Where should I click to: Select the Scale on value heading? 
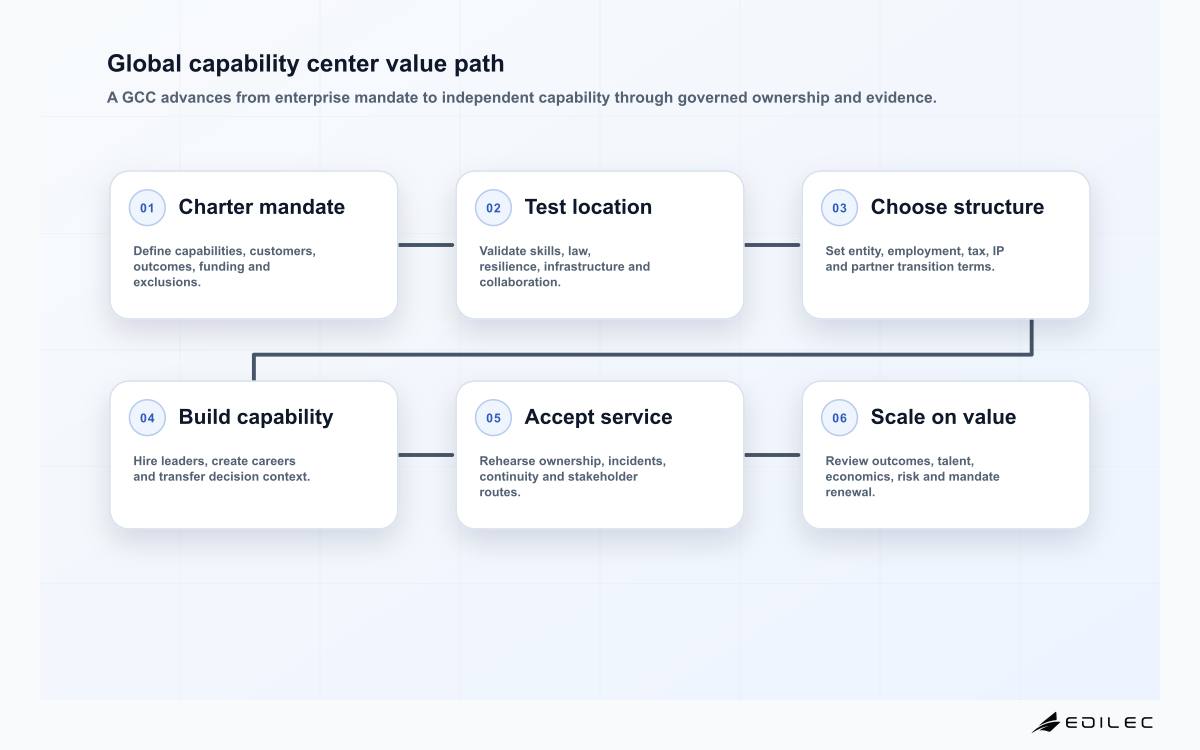point(943,417)
